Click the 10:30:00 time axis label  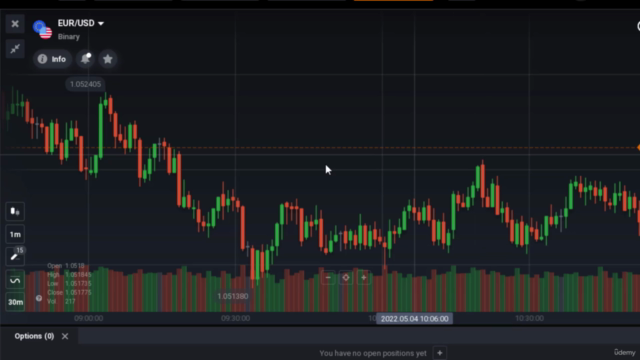tap(529, 318)
